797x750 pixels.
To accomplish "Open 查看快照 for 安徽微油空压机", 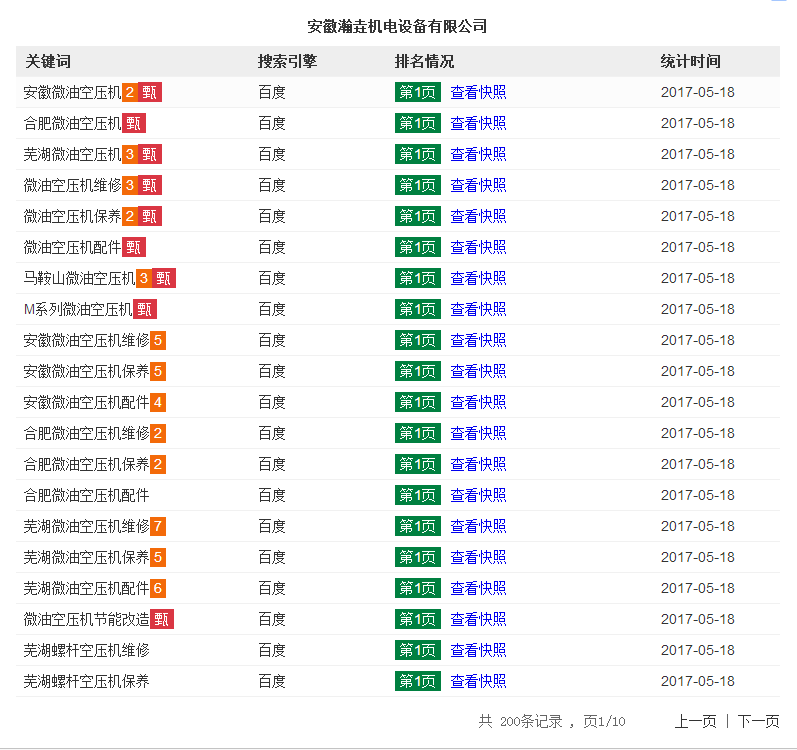I will pyautogui.click(x=478, y=92).
